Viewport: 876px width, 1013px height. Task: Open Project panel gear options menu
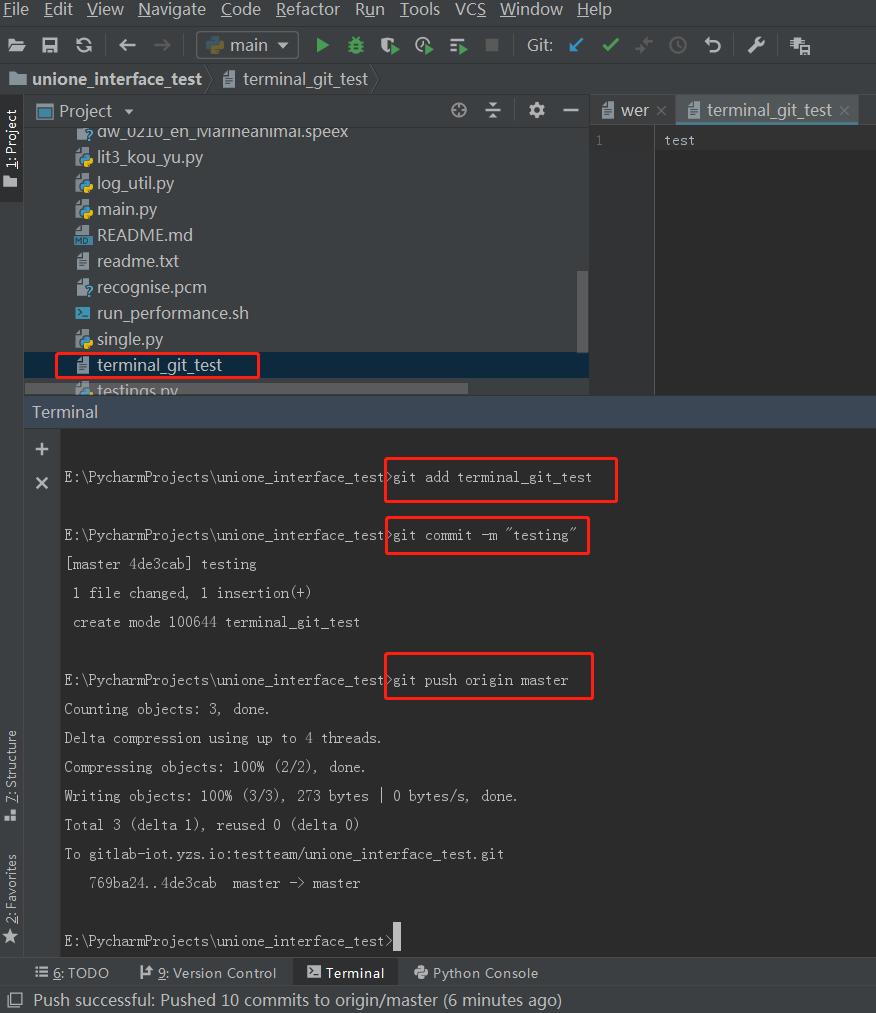pos(537,110)
